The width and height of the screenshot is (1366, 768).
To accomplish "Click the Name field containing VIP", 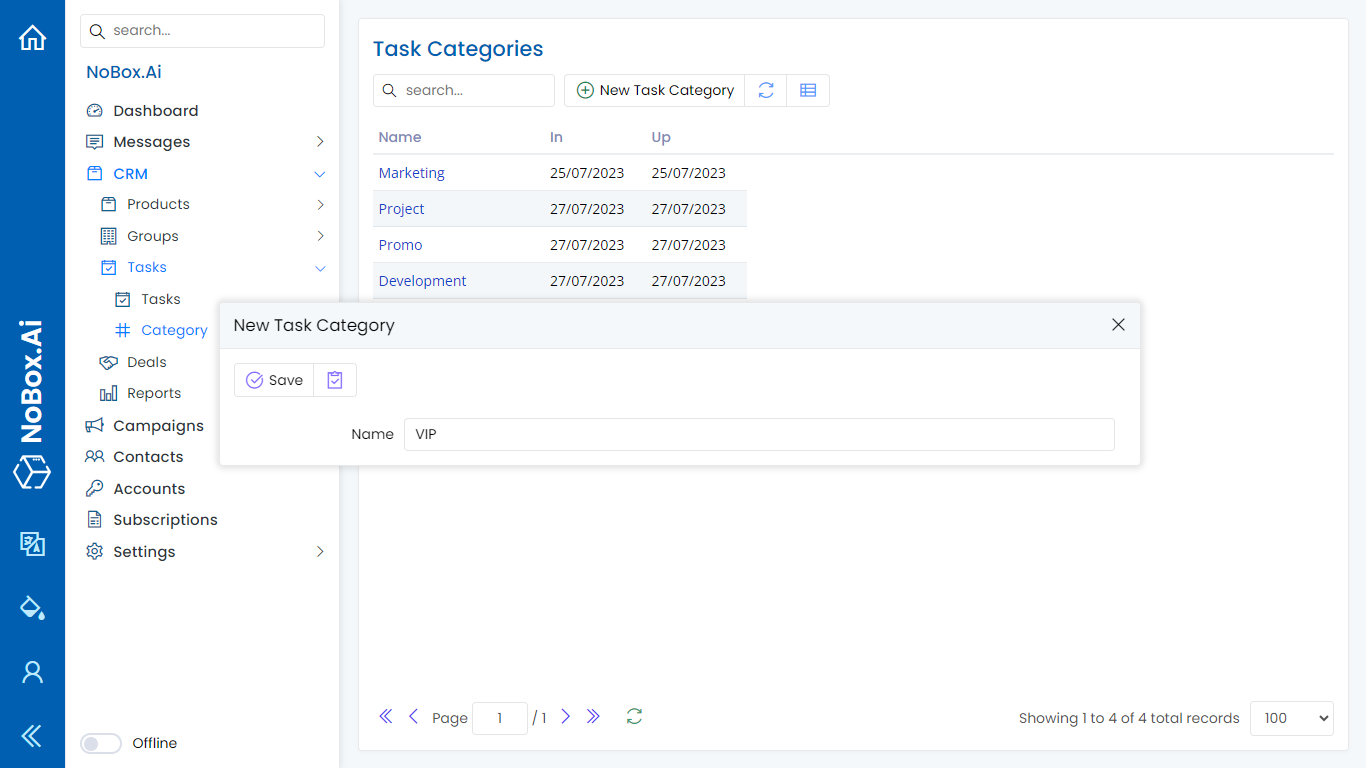I will click(x=758, y=435).
